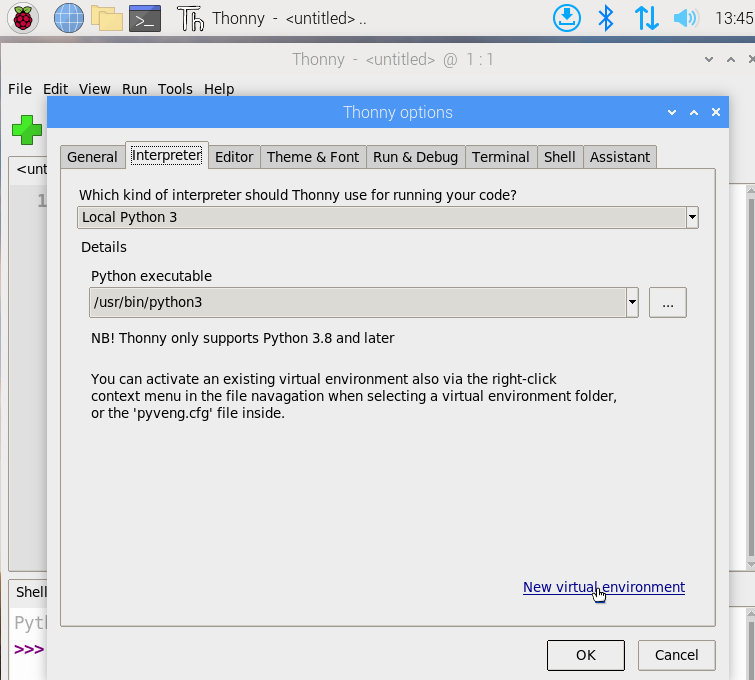
Task: Open the Tools menu
Action: [175, 89]
